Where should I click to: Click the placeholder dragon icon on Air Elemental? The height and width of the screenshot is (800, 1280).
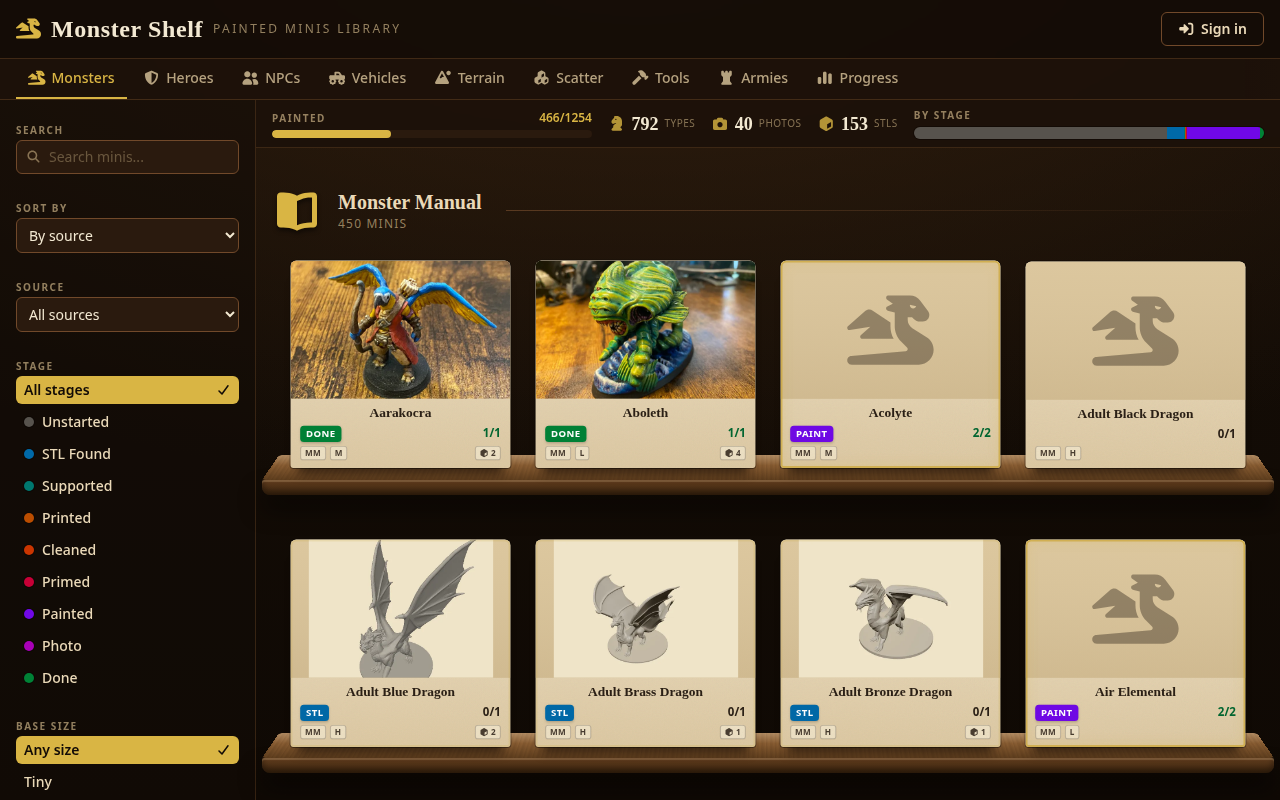click(1135, 608)
